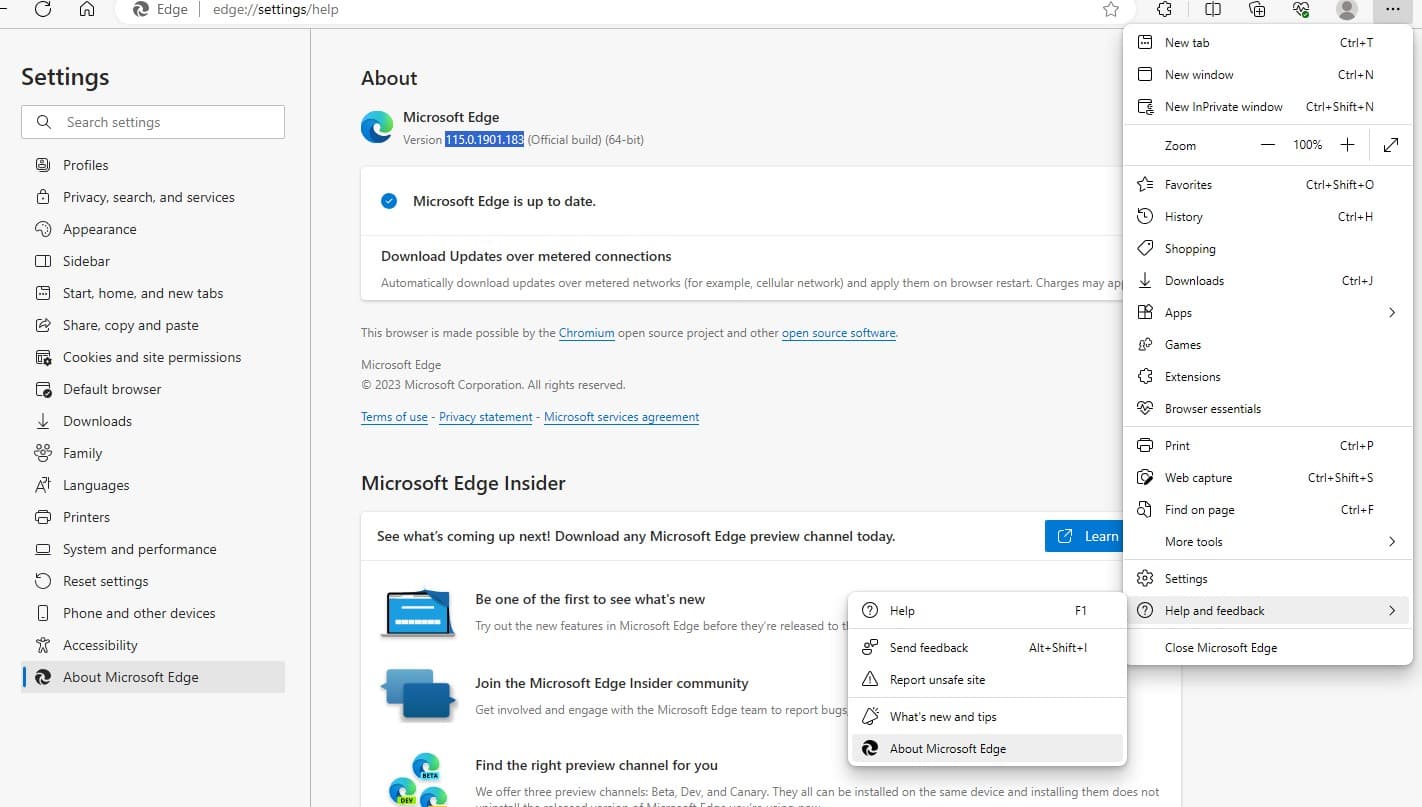Click the favorites star in the address bar
1422x807 pixels.
tap(1110, 10)
